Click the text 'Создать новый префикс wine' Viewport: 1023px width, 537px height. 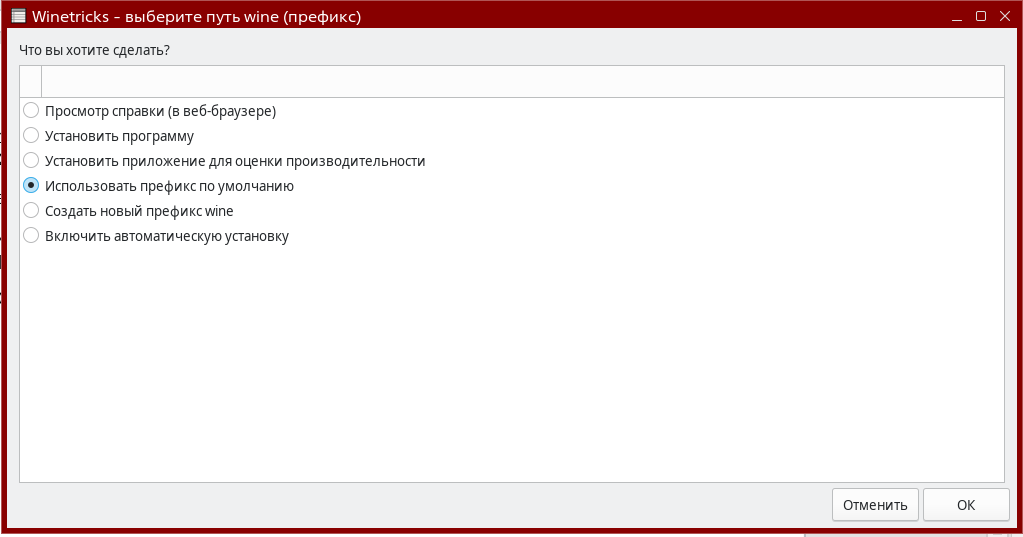coord(139,211)
